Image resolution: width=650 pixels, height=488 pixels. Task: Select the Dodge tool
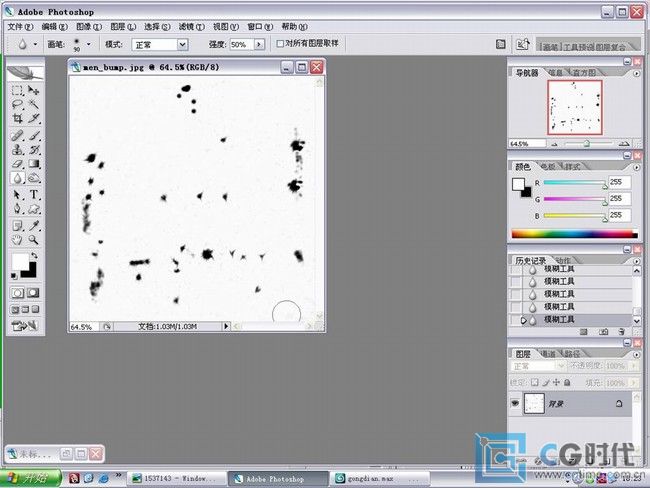point(34,178)
